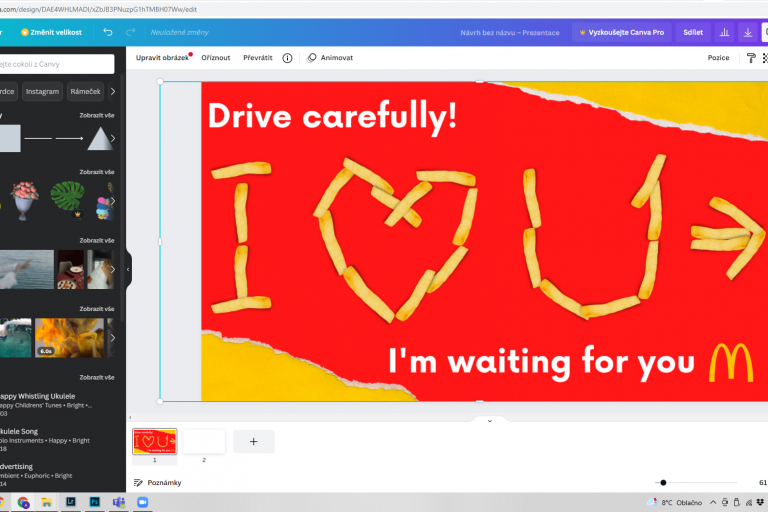Show hidden tray icons chevron
The image size is (768, 512).
[x=713, y=502]
